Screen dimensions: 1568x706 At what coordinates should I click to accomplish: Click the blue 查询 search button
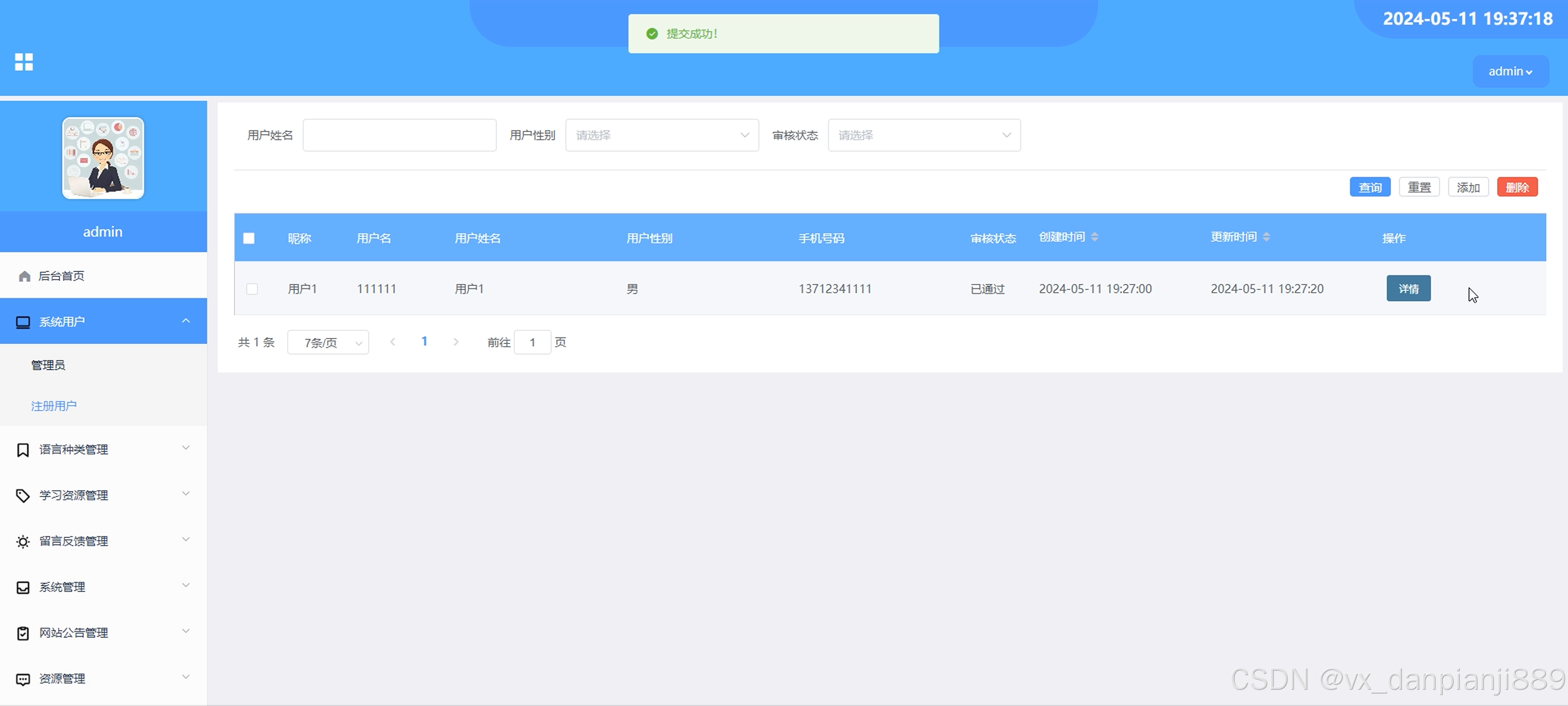(1370, 187)
